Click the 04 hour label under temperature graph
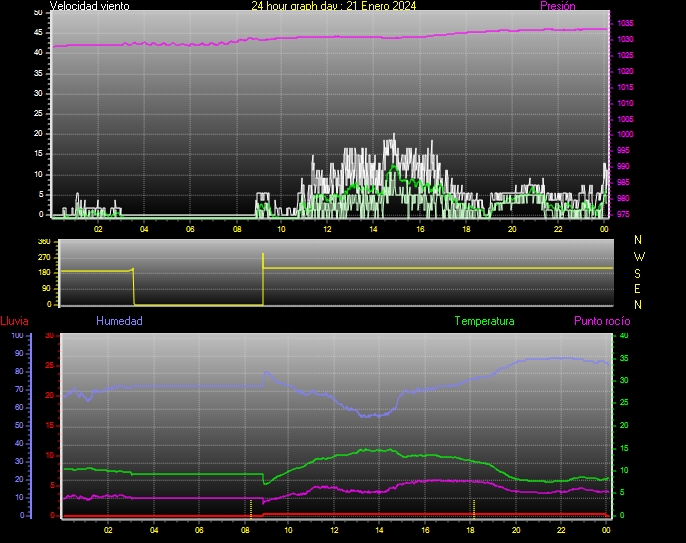This screenshot has width=686, height=543. [x=154, y=530]
